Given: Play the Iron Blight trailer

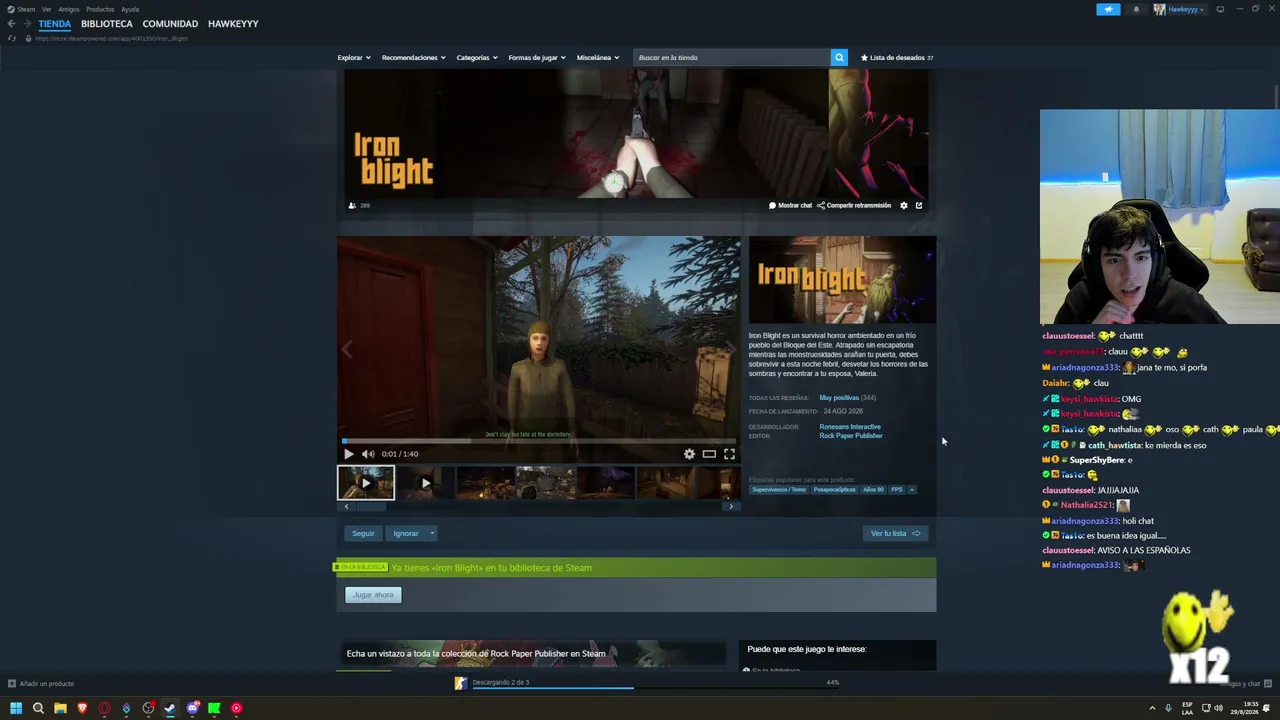Looking at the screenshot, I should [348, 454].
